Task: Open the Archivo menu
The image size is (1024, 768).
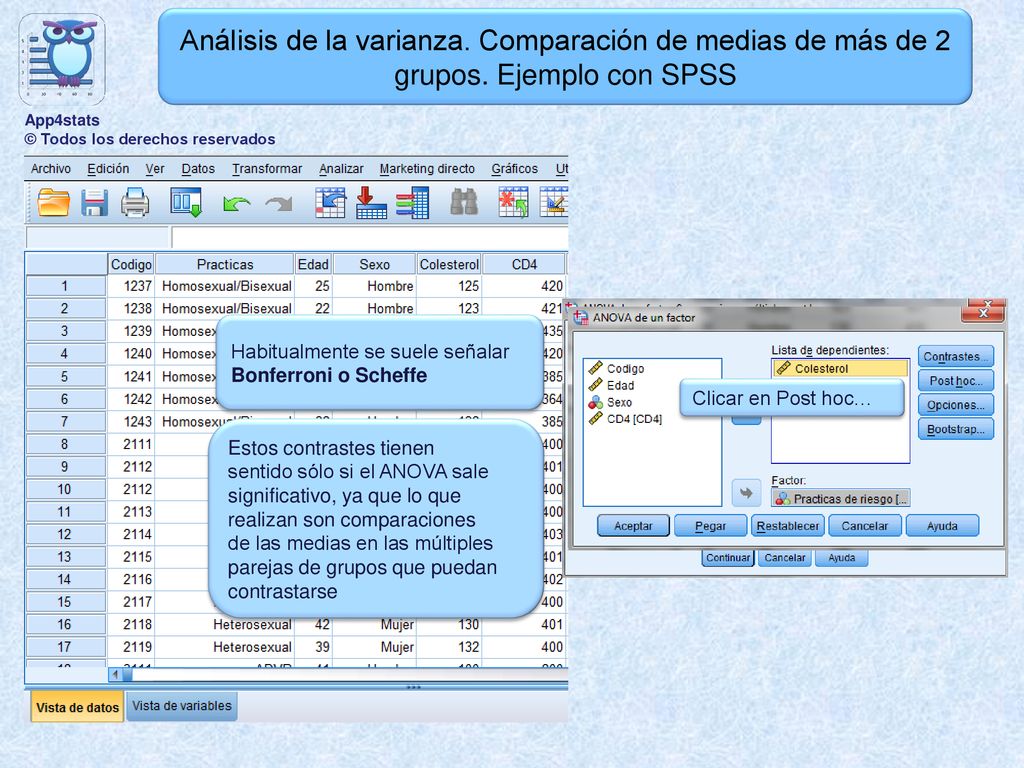Action: tap(51, 168)
